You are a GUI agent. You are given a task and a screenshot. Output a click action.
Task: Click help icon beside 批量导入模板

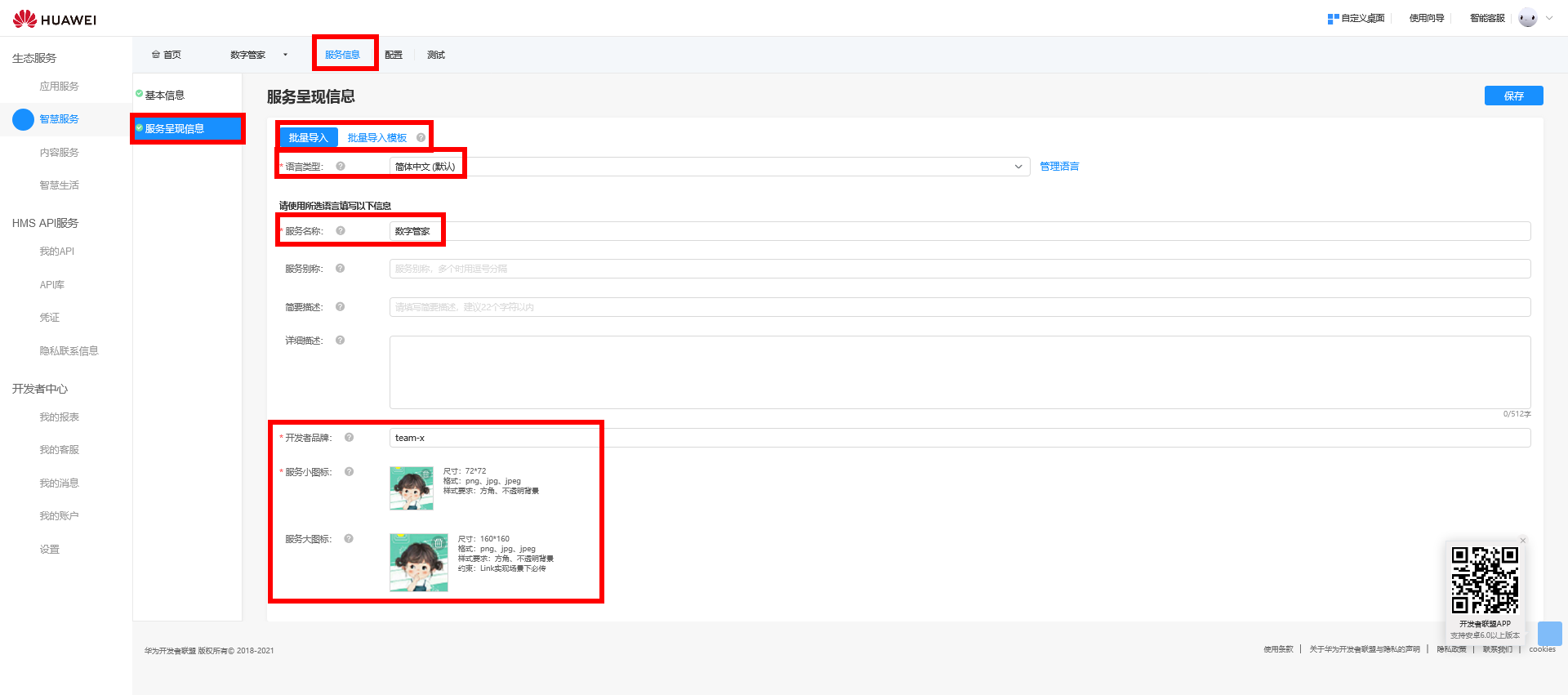click(421, 138)
